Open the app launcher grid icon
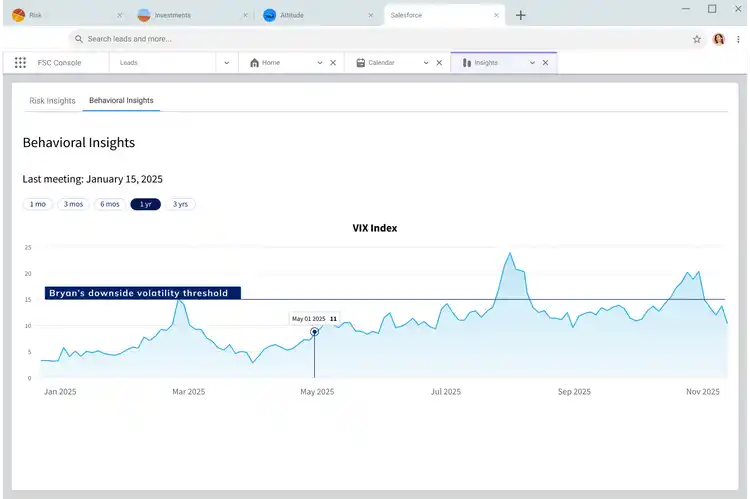The width and height of the screenshot is (750, 499). (20, 62)
